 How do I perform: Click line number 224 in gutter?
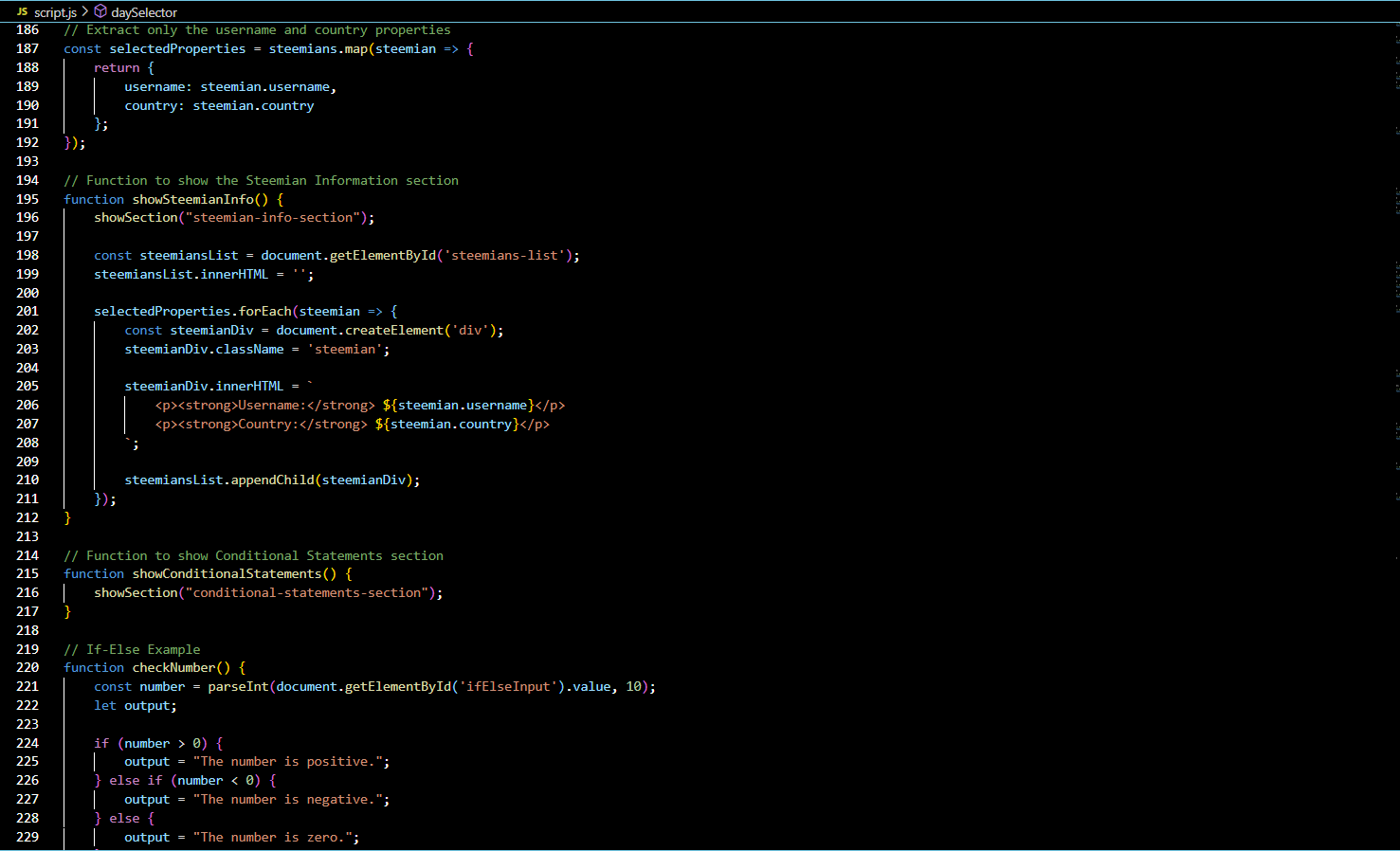pyautogui.click(x=27, y=743)
